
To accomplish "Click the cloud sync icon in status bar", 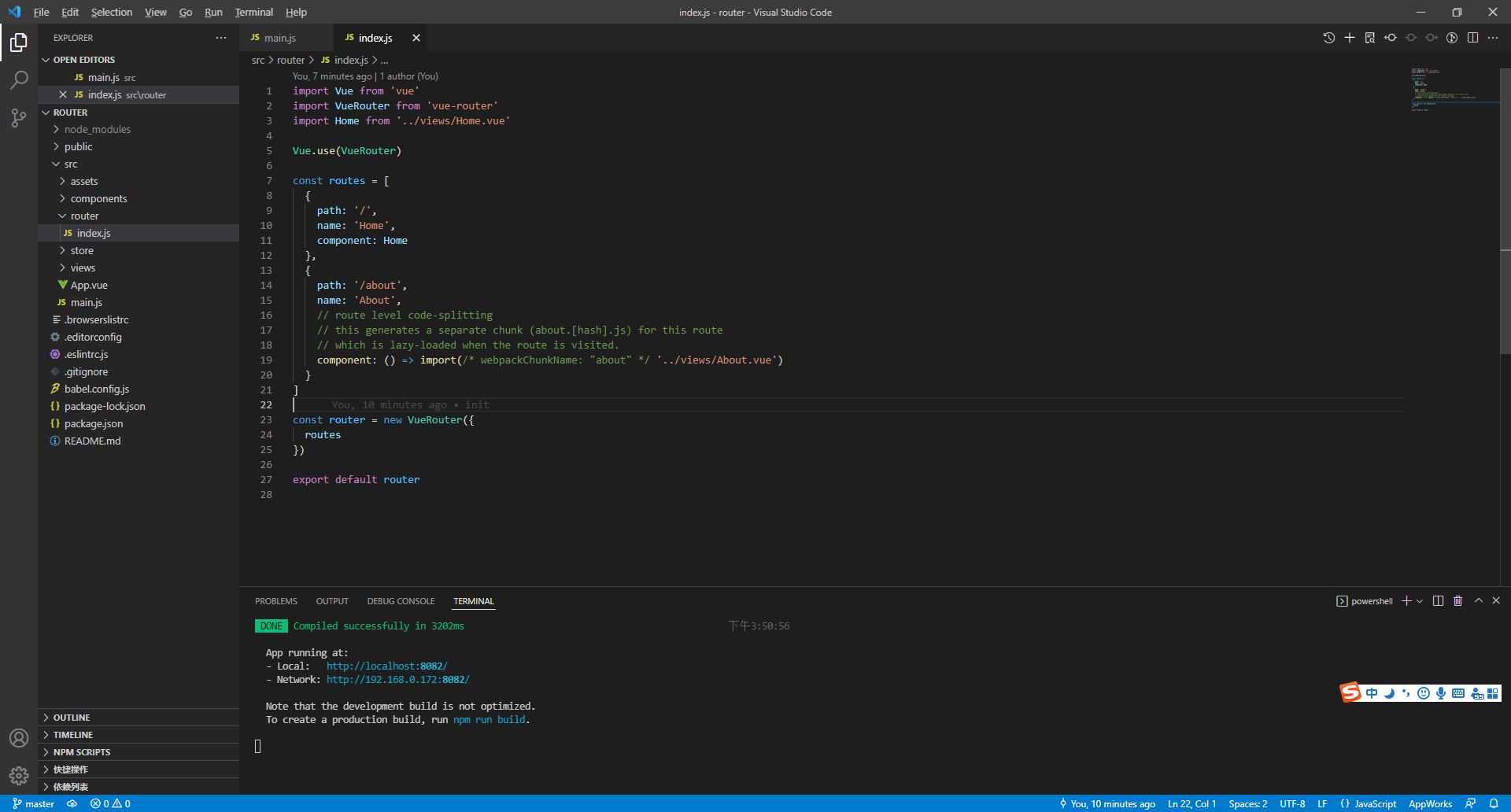I will (x=72, y=803).
